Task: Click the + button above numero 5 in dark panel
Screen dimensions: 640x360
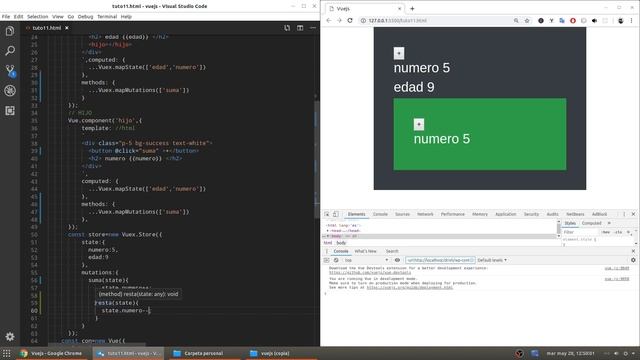Action: coord(399,53)
